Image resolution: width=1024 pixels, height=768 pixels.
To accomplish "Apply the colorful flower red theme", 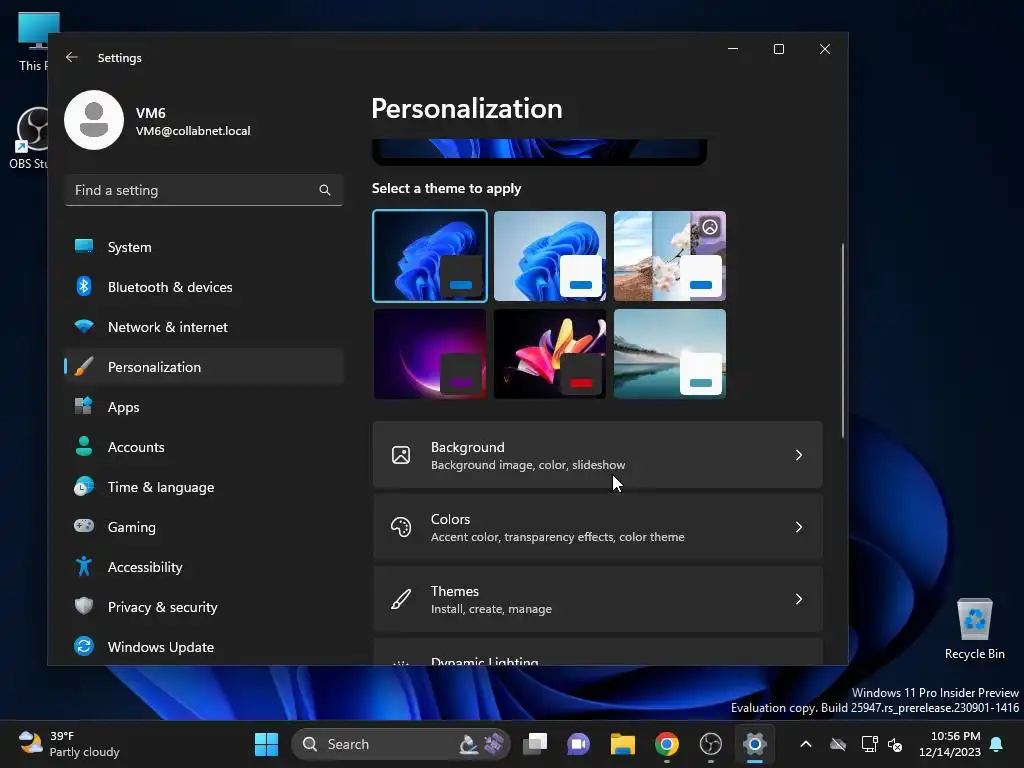I will click(x=550, y=354).
